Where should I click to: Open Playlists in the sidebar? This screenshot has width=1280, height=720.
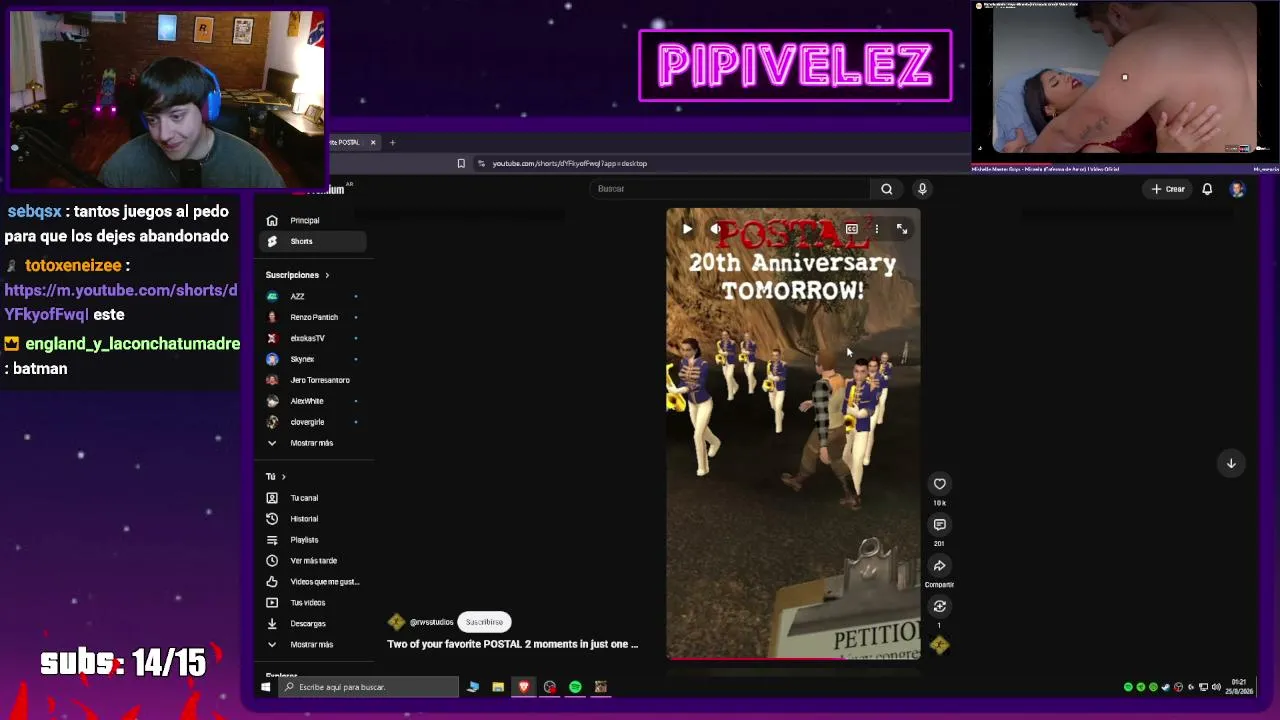coord(315,540)
